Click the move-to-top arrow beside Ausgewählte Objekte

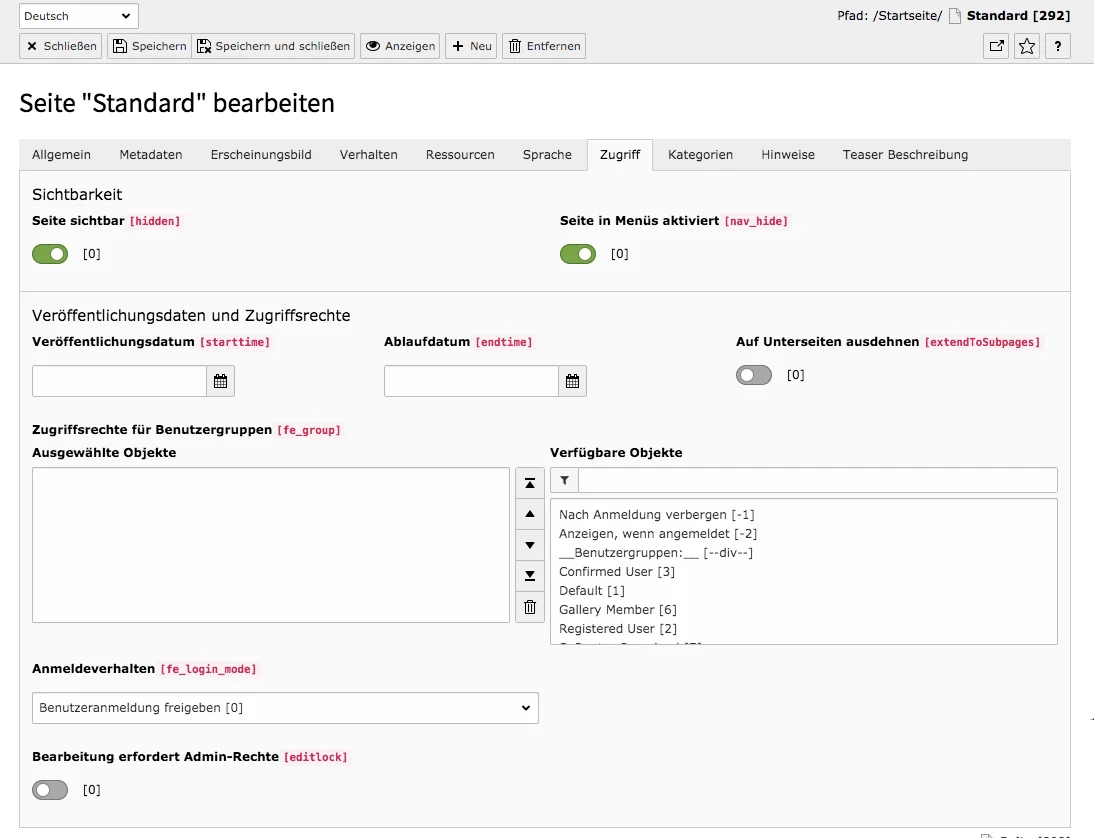click(529, 483)
